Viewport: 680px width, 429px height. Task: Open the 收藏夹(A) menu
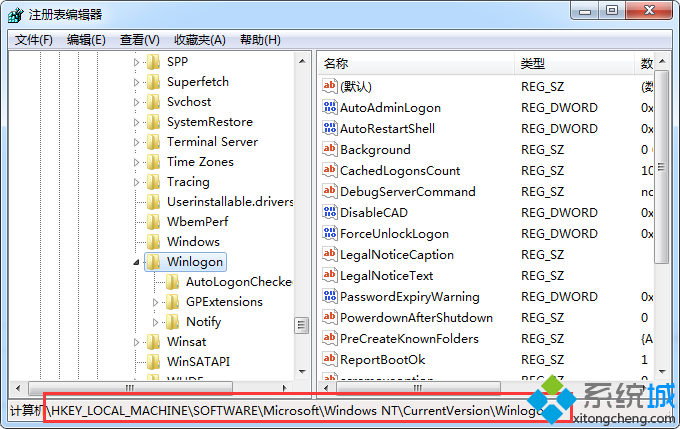pos(200,40)
